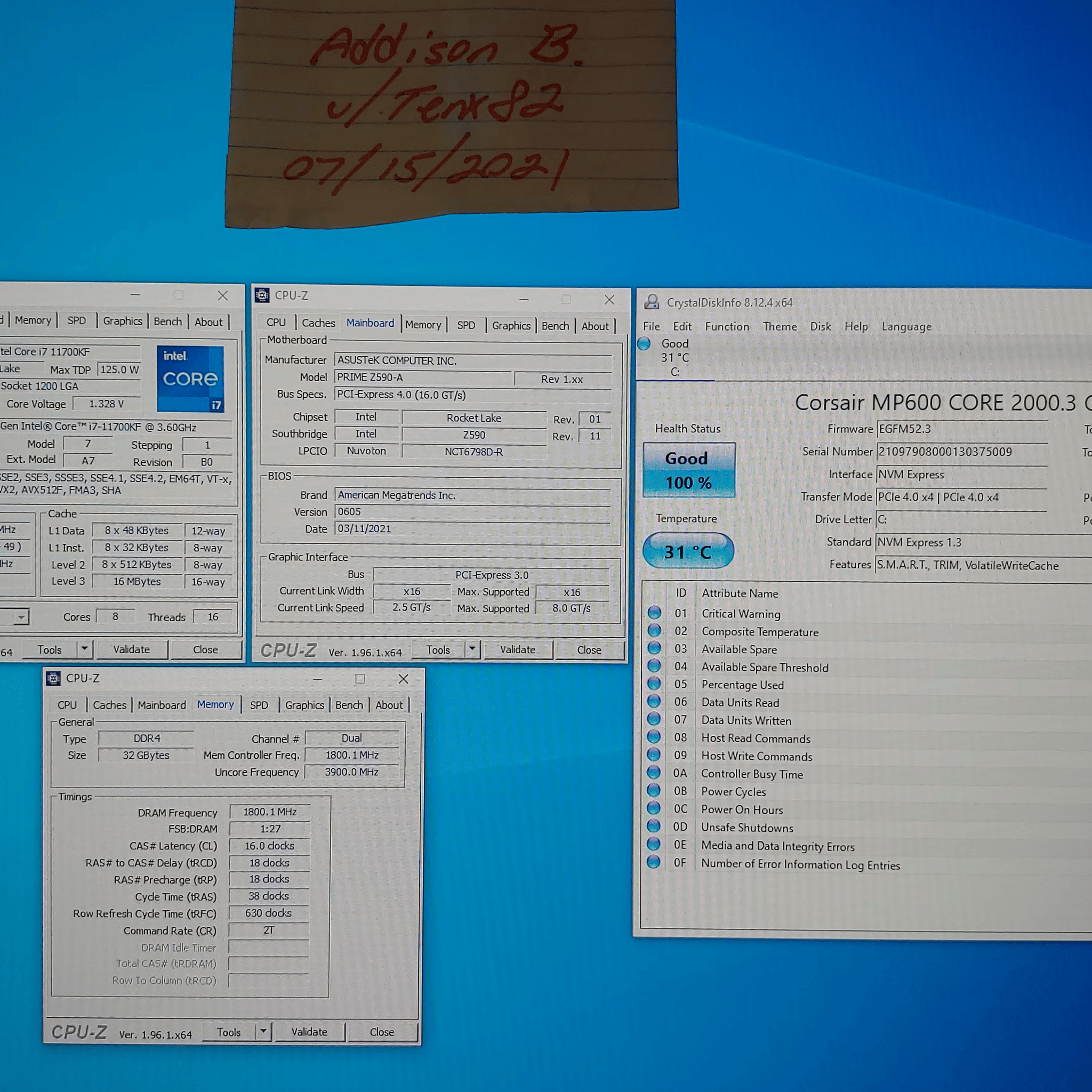Image resolution: width=1092 pixels, height=1092 pixels.
Task: Click status orb for Critical Warning attribute
Action: point(654,613)
